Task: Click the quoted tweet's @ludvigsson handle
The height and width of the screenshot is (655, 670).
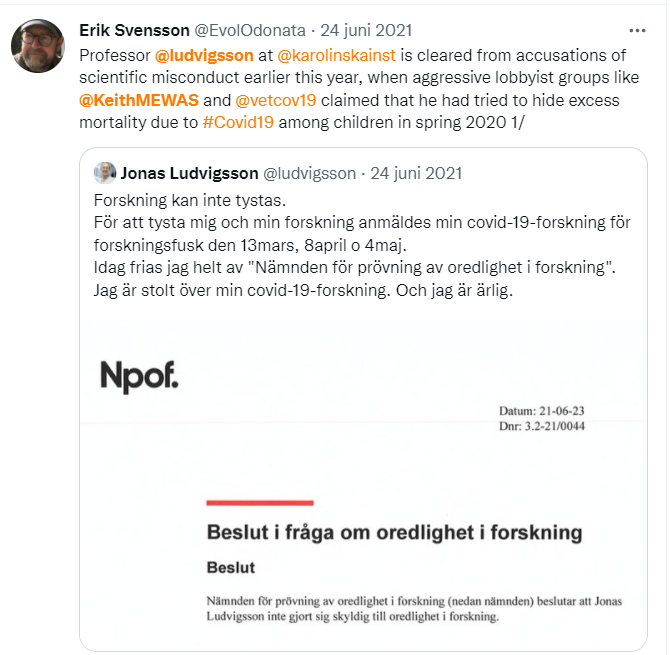Action: click(310, 173)
